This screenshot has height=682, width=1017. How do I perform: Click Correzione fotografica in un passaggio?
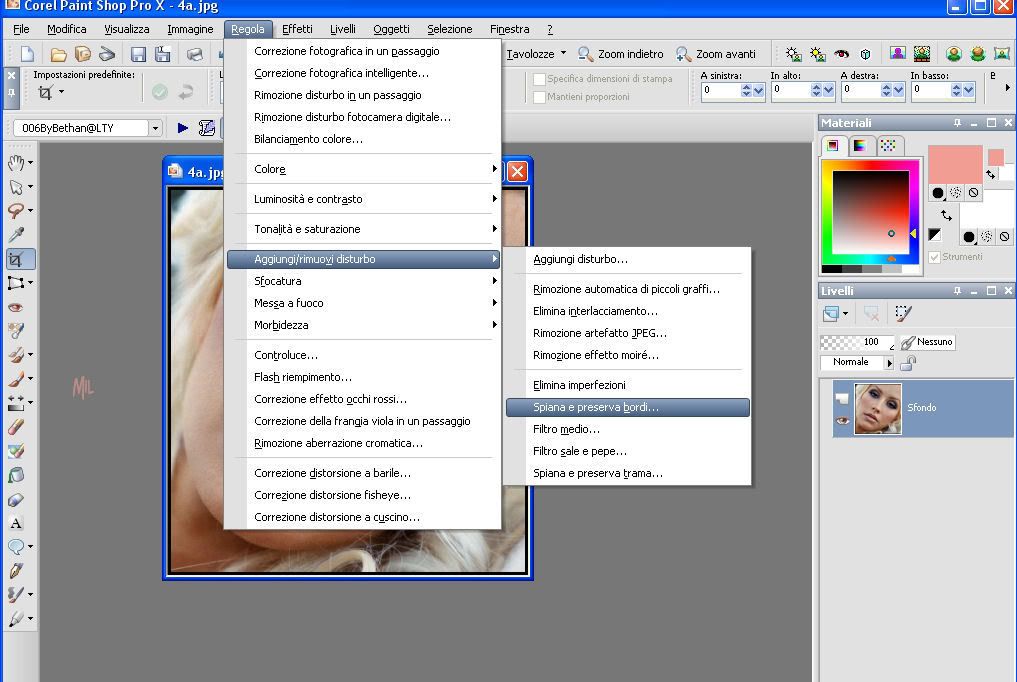point(363,51)
